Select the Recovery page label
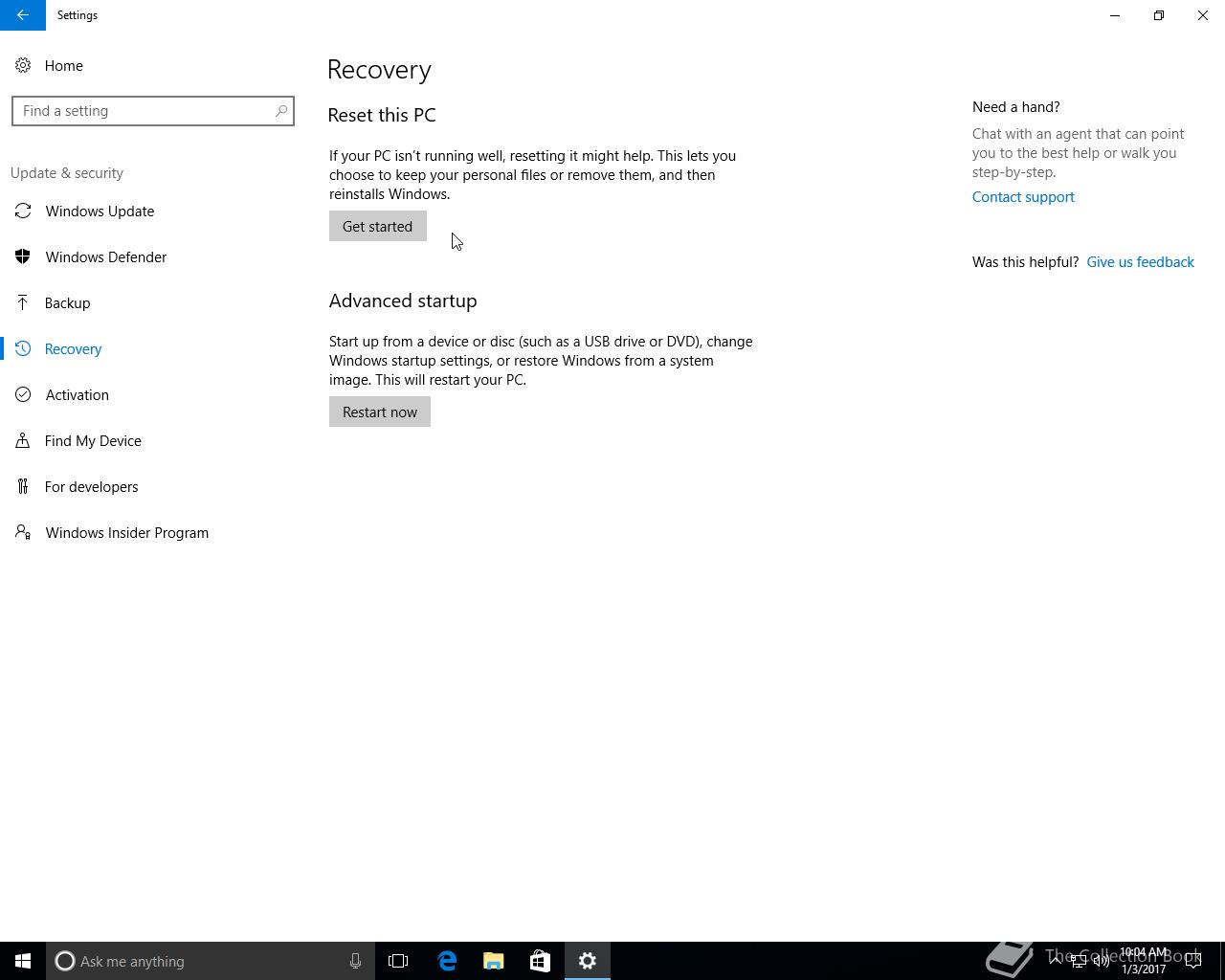 click(x=73, y=348)
